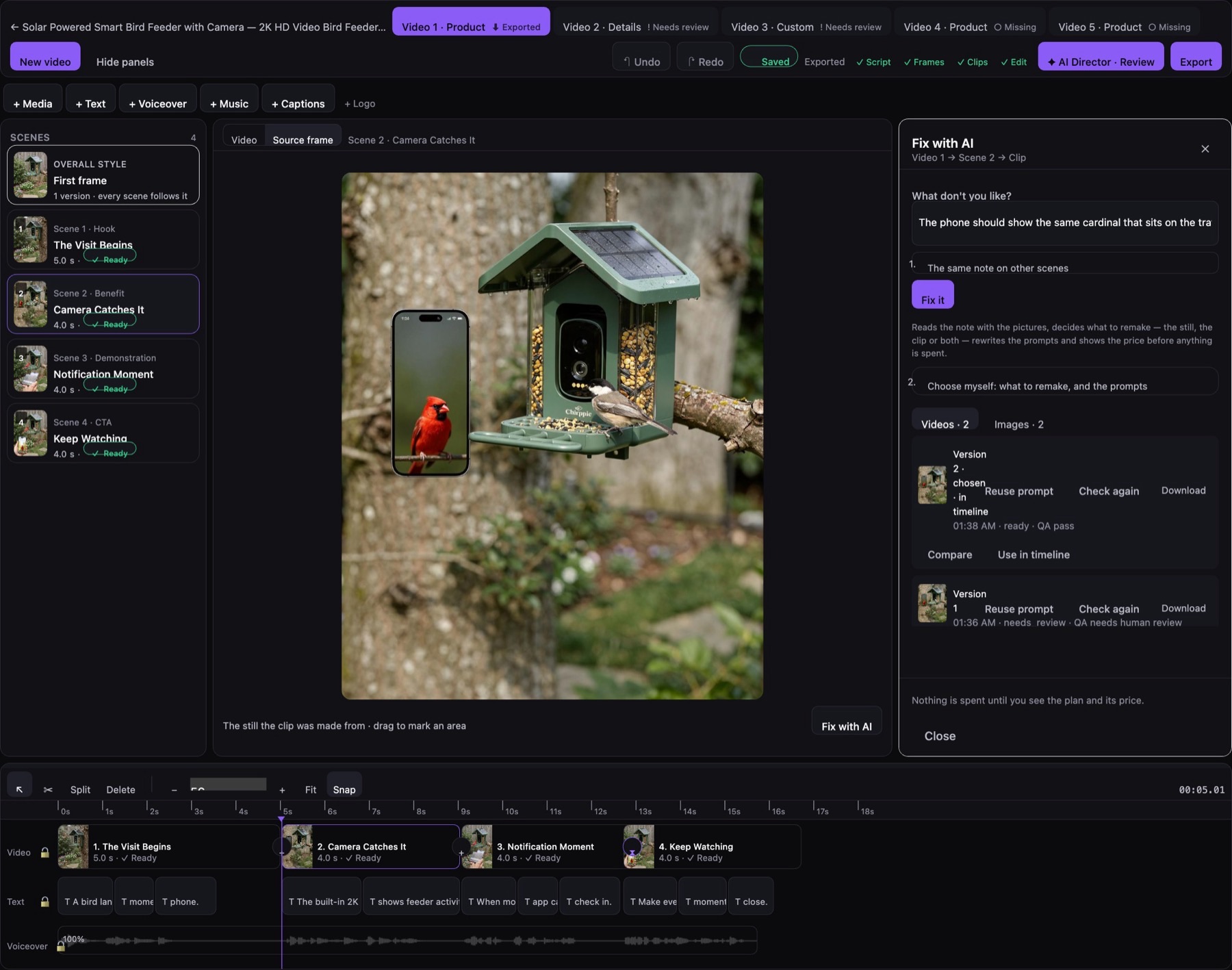Close the Fix with AI panel
Image resolution: width=1232 pixels, height=970 pixels.
[1205, 149]
